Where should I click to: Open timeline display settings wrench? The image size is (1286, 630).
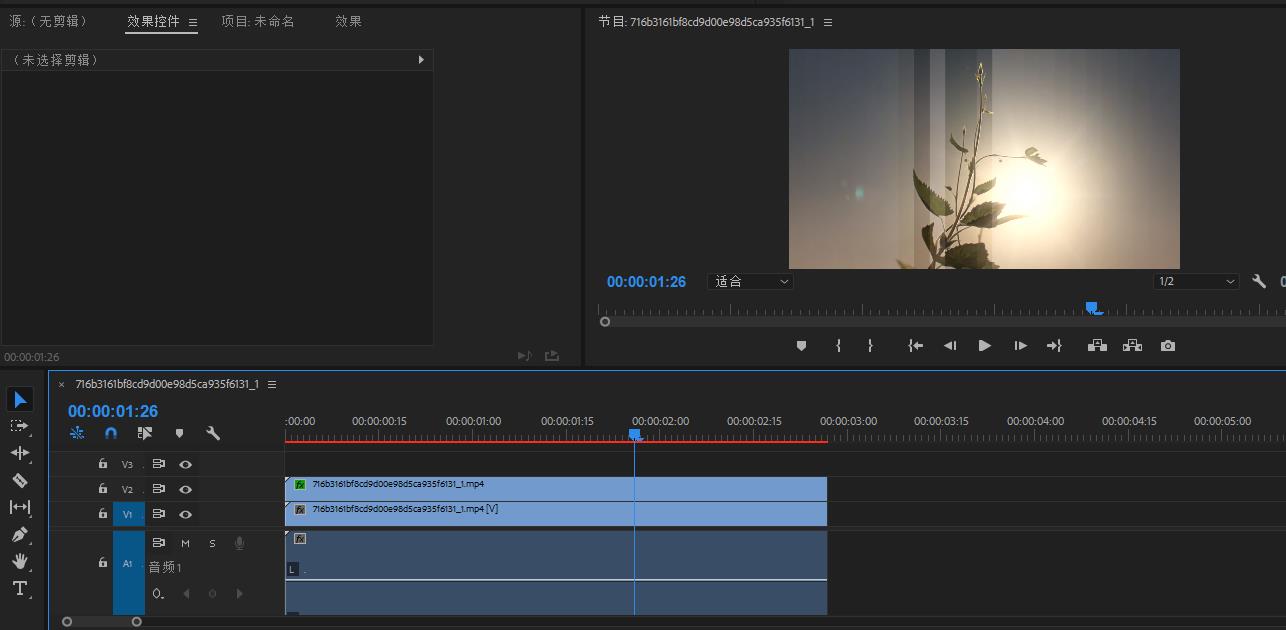coord(213,433)
